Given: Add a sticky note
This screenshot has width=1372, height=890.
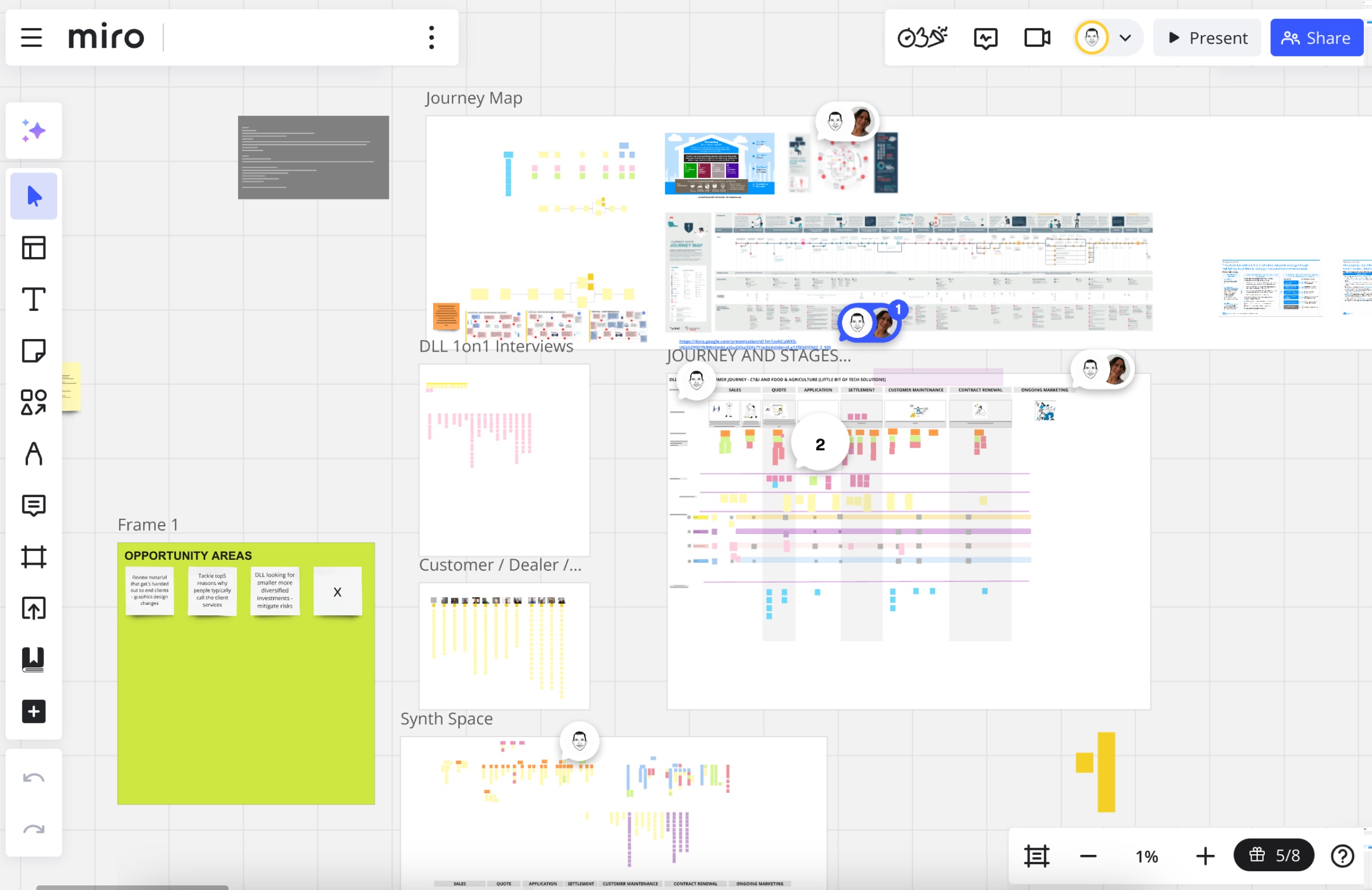Looking at the screenshot, I should pyautogui.click(x=33, y=351).
